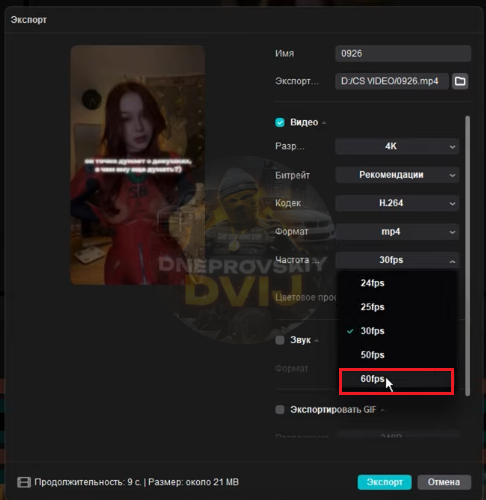Open the mp4 format dropdown
This screenshot has width=486, height=500.
[397, 231]
